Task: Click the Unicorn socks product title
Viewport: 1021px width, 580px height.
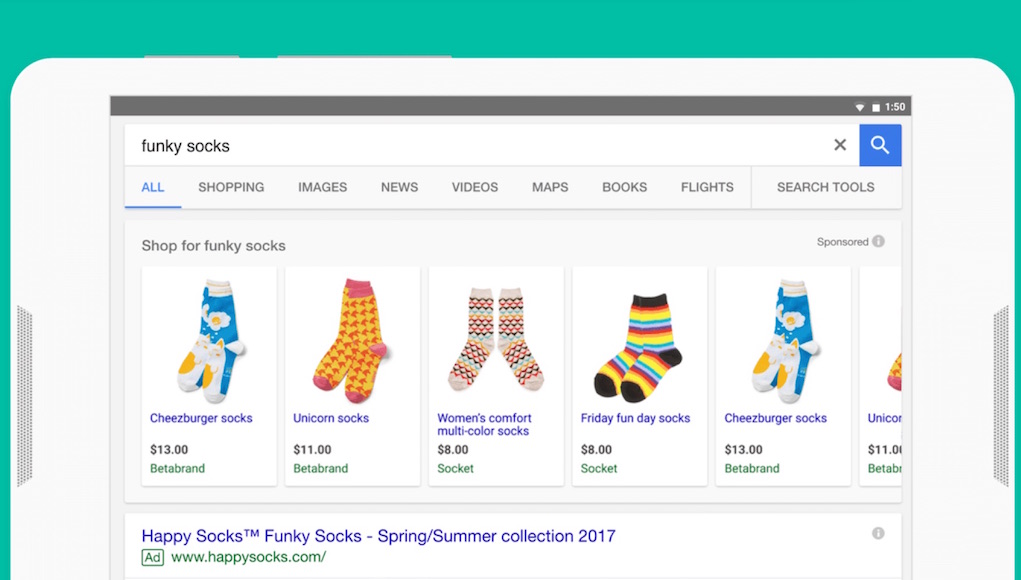Action: [x=331, y=418]
